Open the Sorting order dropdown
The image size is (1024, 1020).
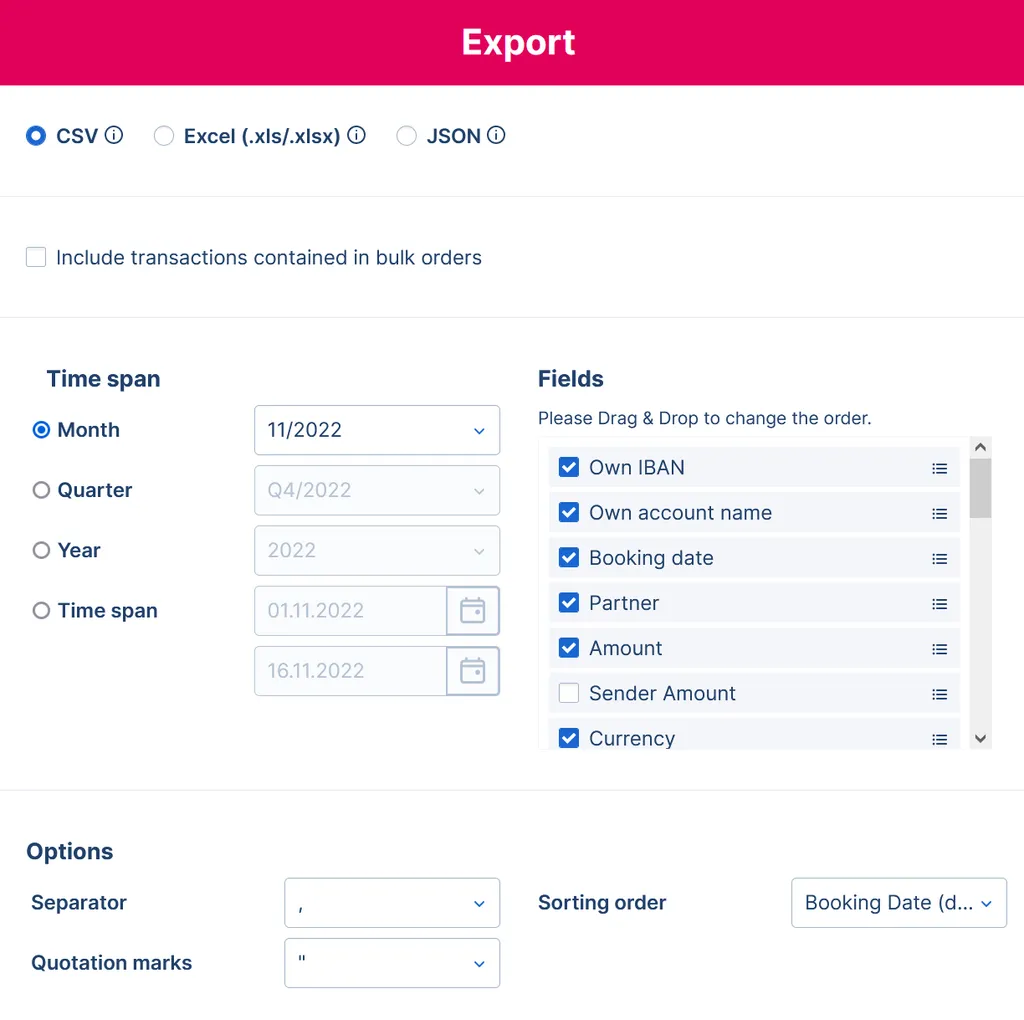coord(899,903)
